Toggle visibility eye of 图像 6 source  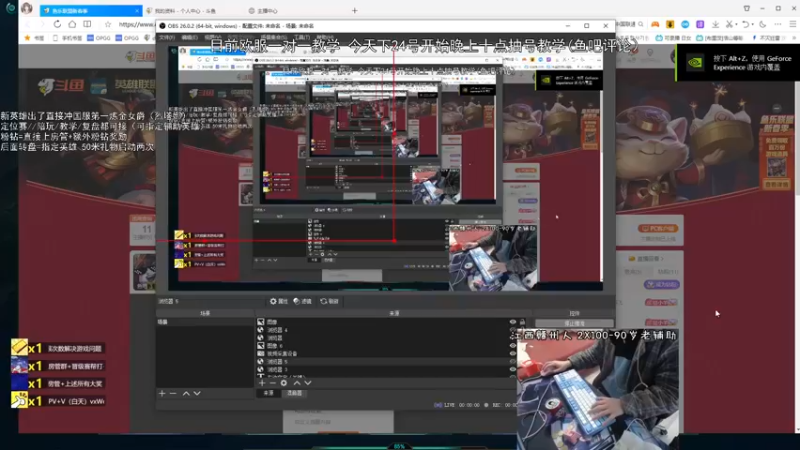pyautogui.click(x=513, y=345)
